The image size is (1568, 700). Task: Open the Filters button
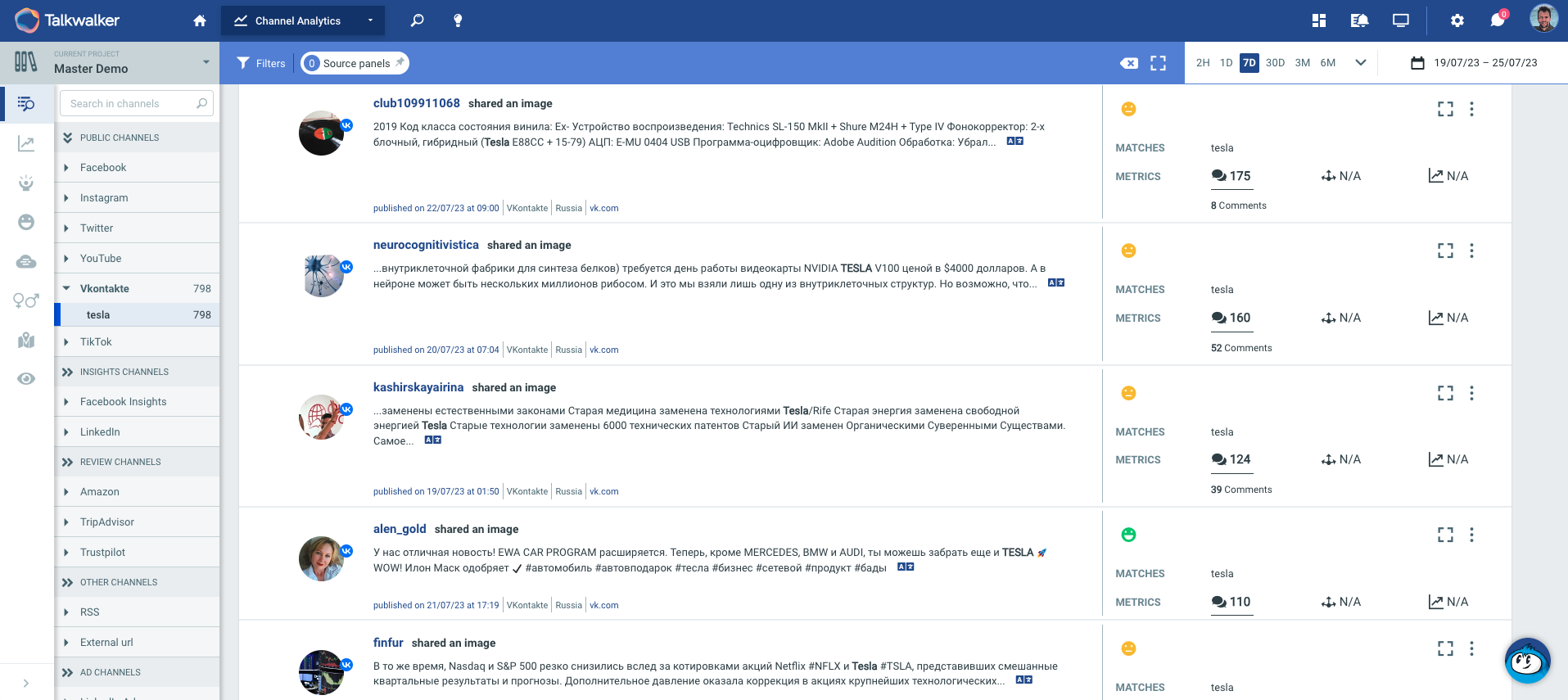(261, 63)
